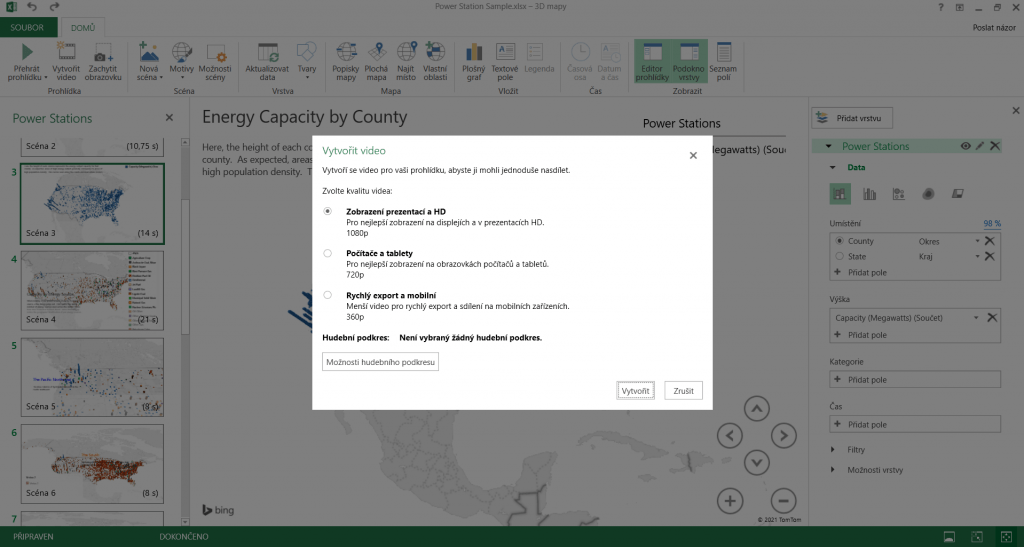The height and width of the screenshot is (547, 1024).
Task: Switch to the DOMŮ ribbon tab
Action: coord(82,27)
